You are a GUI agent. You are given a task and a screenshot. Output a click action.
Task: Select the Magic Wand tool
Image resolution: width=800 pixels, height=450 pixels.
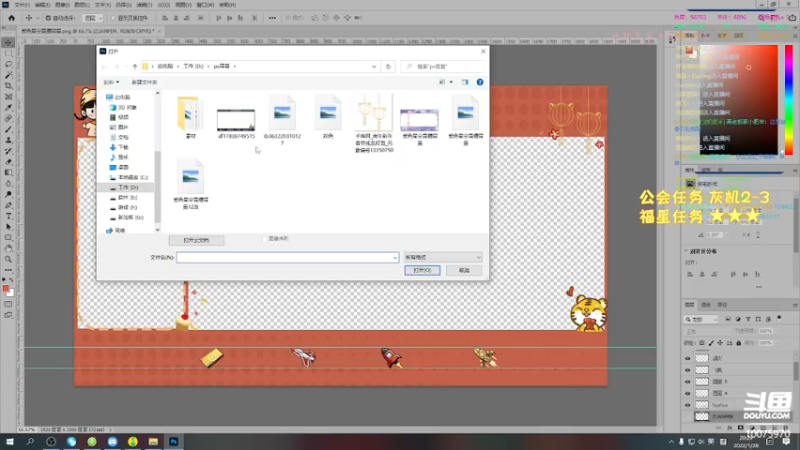tap(8, 75)
